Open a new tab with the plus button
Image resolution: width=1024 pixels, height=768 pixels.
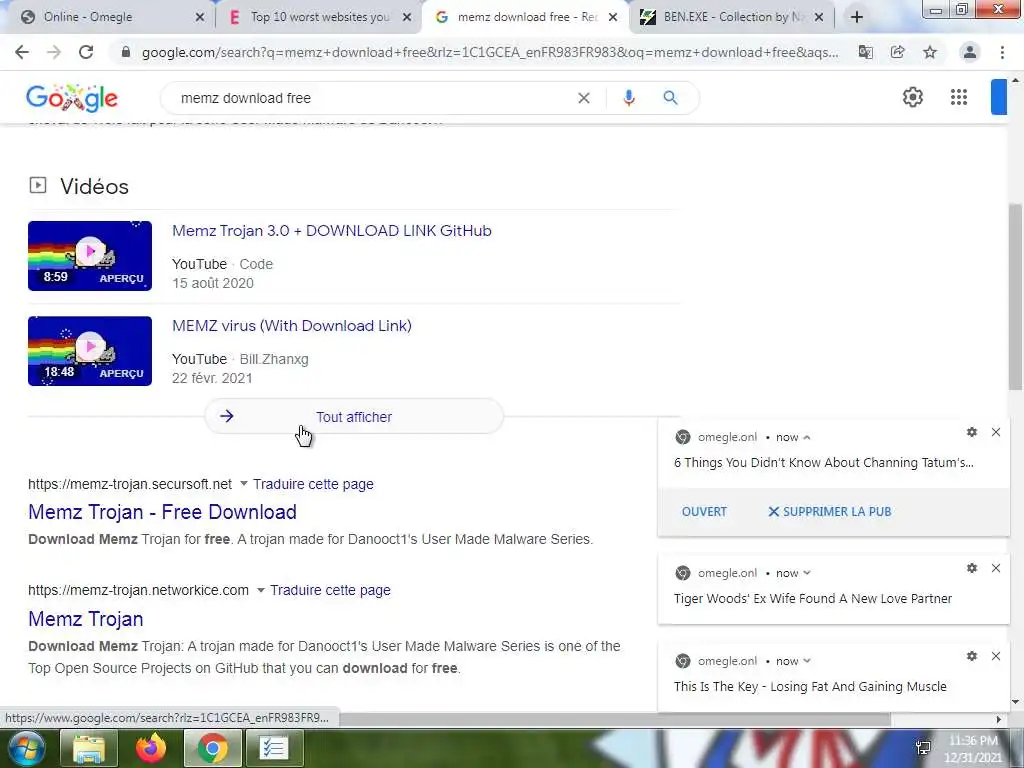(x=857, y=17)
